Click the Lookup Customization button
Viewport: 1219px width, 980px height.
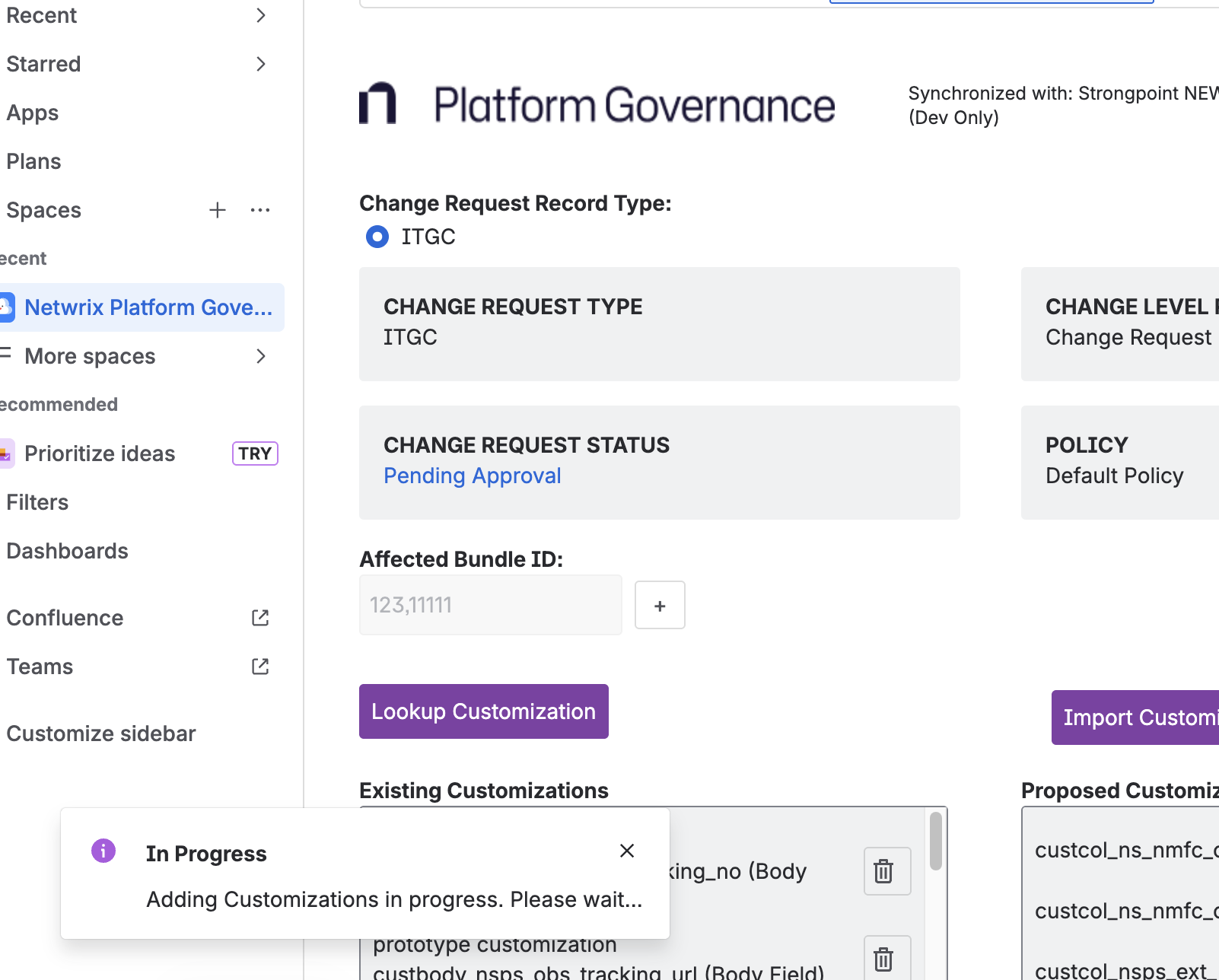coord(483,711)
